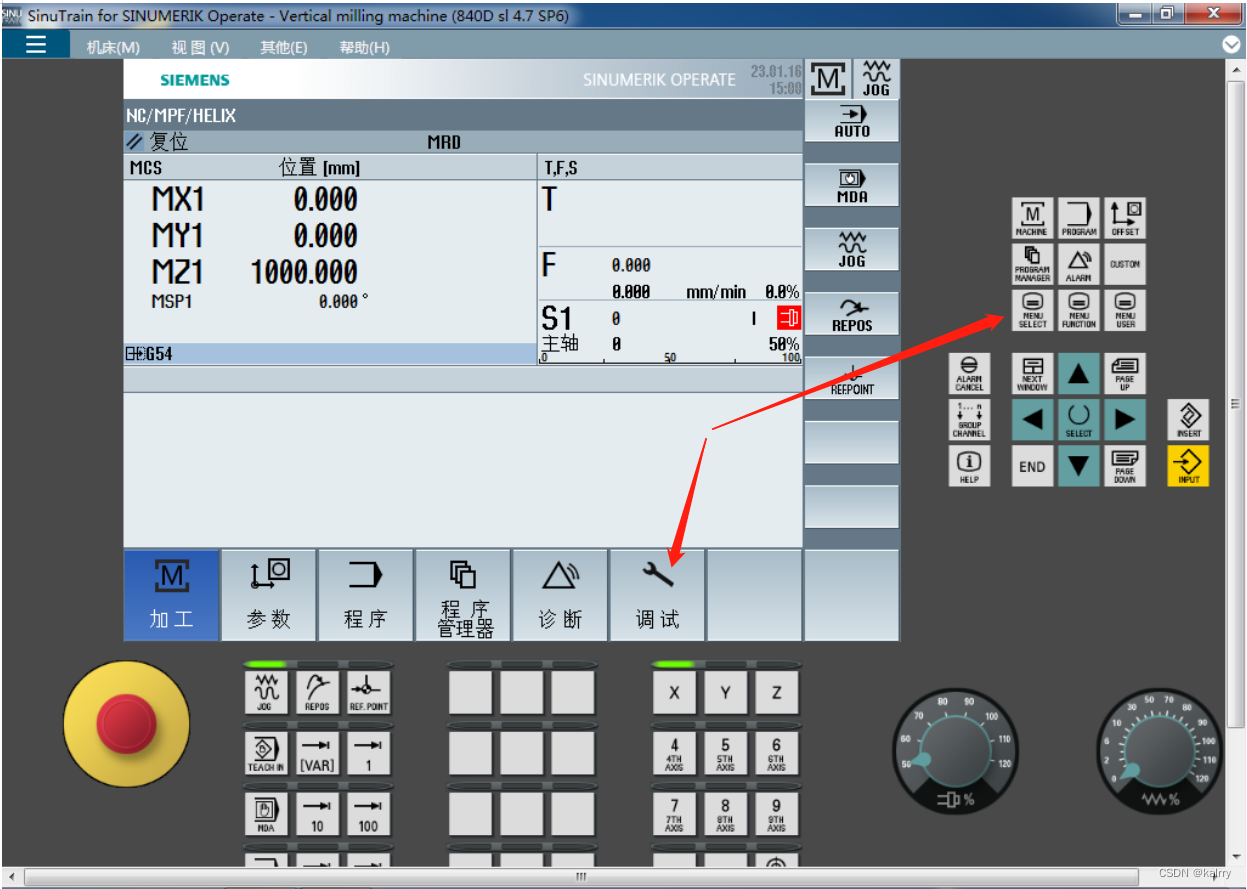This screenshot has width=1247, height=889.
Task: Click the spindle speed bar at 50%
Action: (670, 357)
